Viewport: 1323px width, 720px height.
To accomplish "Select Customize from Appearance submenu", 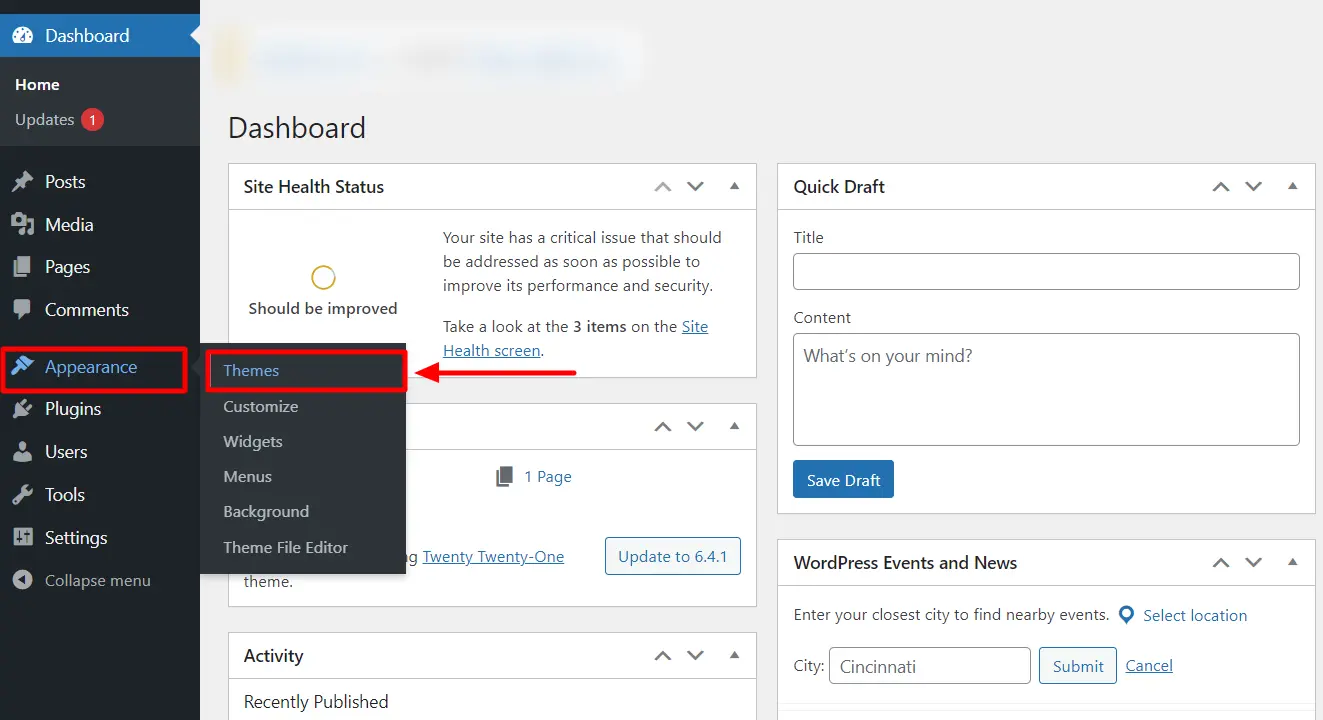I will point(260,407).
